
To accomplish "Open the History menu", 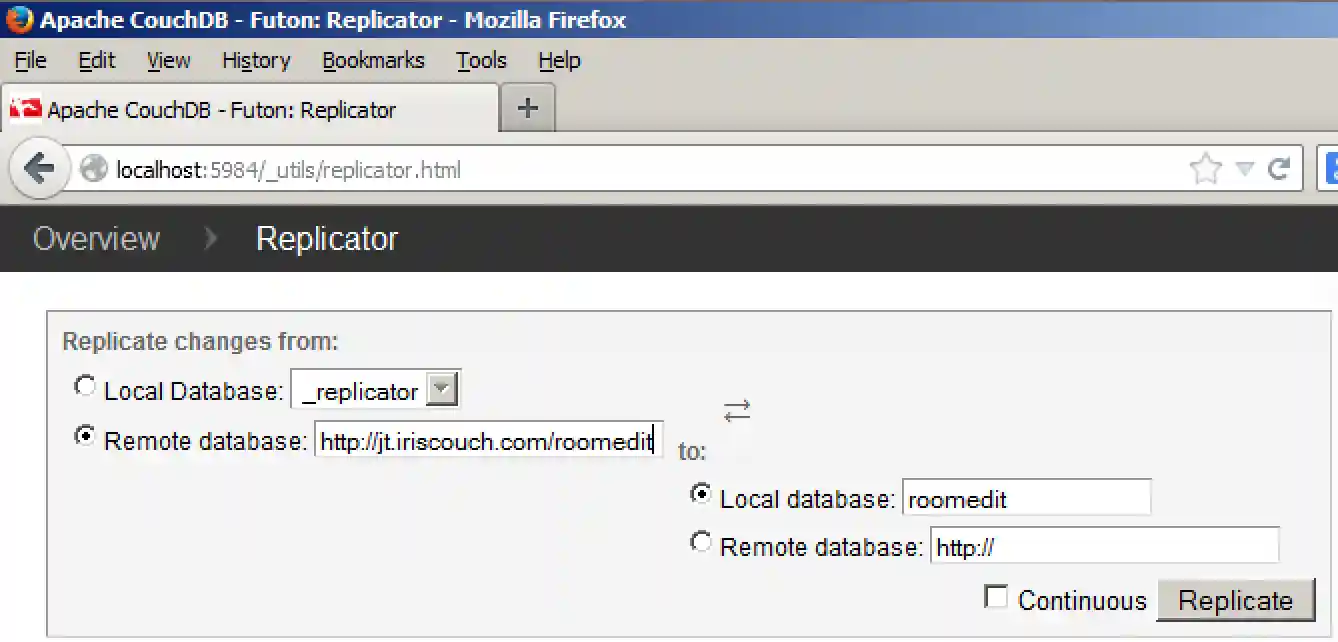I will pyautogui.click(x=255, y=61).
